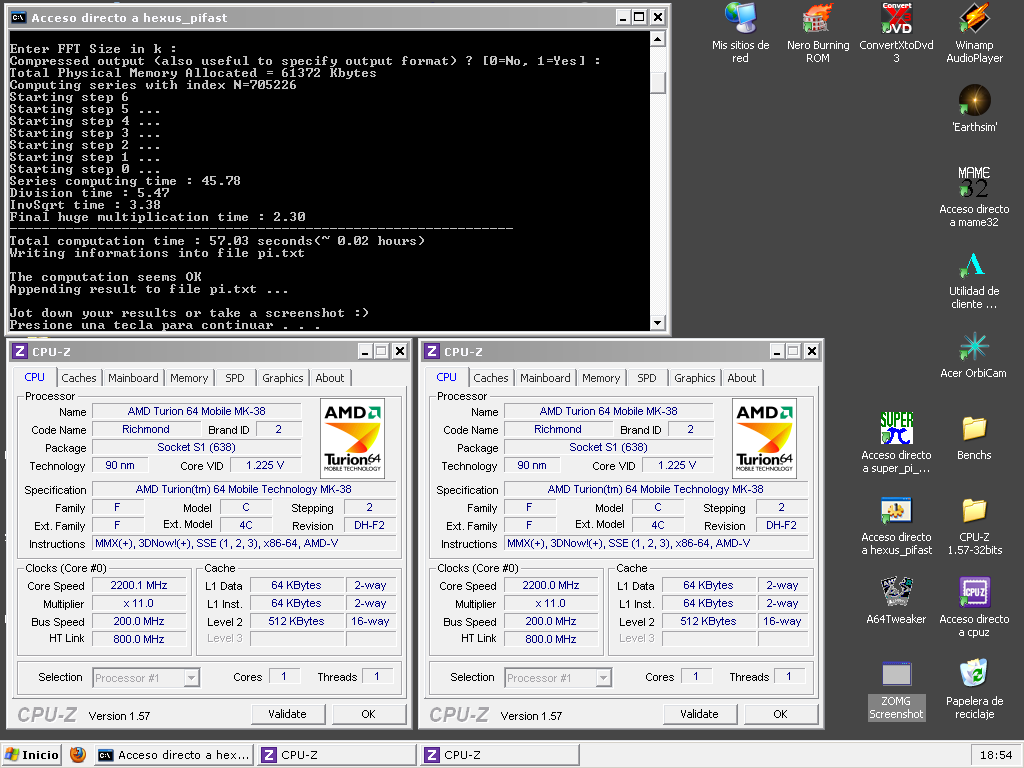Click 'Total computation time : 57.03 seconds' line
The width and height of the screenshot is (1024, 768).
(x=217, y=241)
